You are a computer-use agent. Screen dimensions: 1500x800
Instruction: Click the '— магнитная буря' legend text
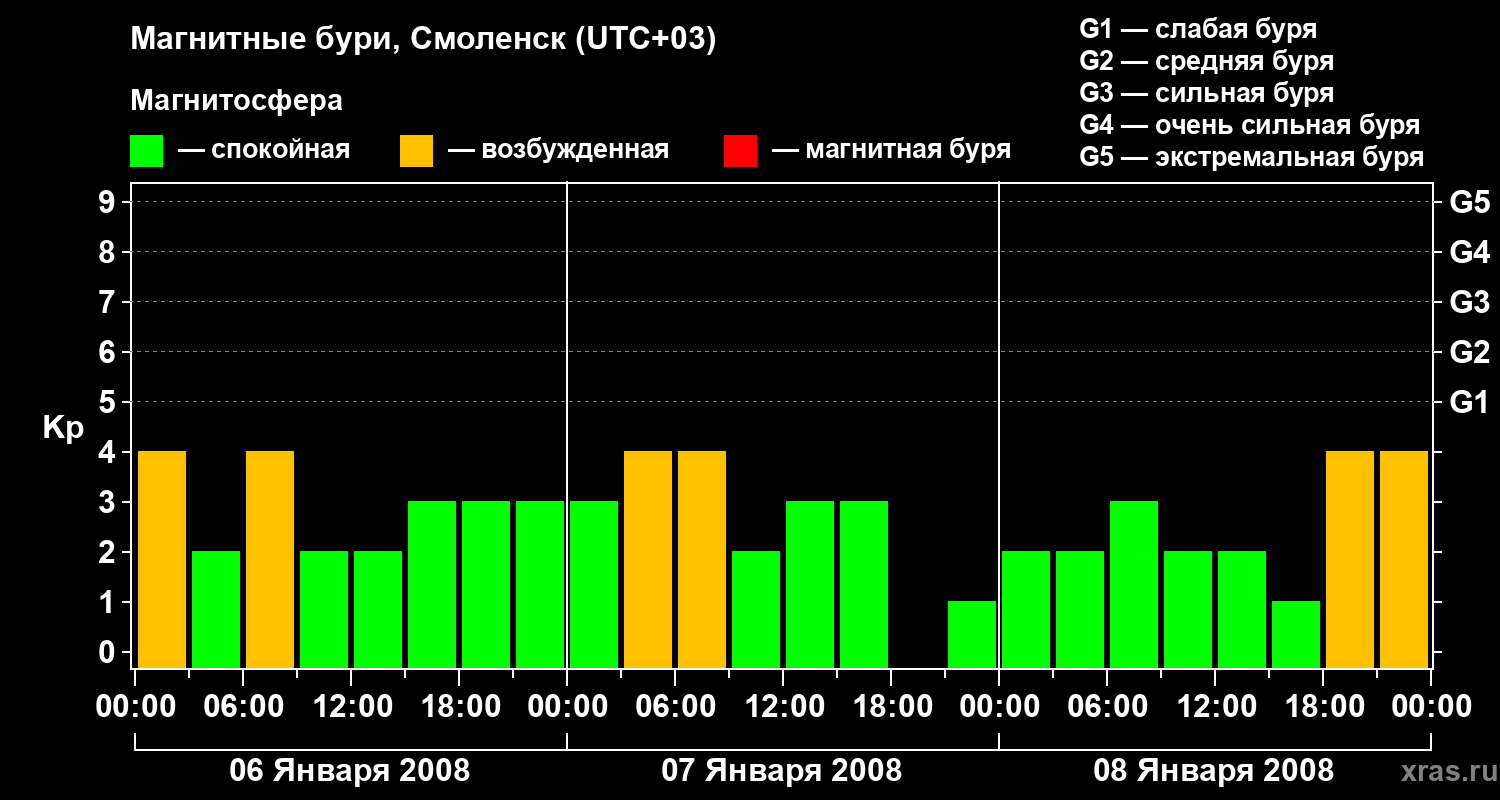pyautogui.click(x=892, y=151)
